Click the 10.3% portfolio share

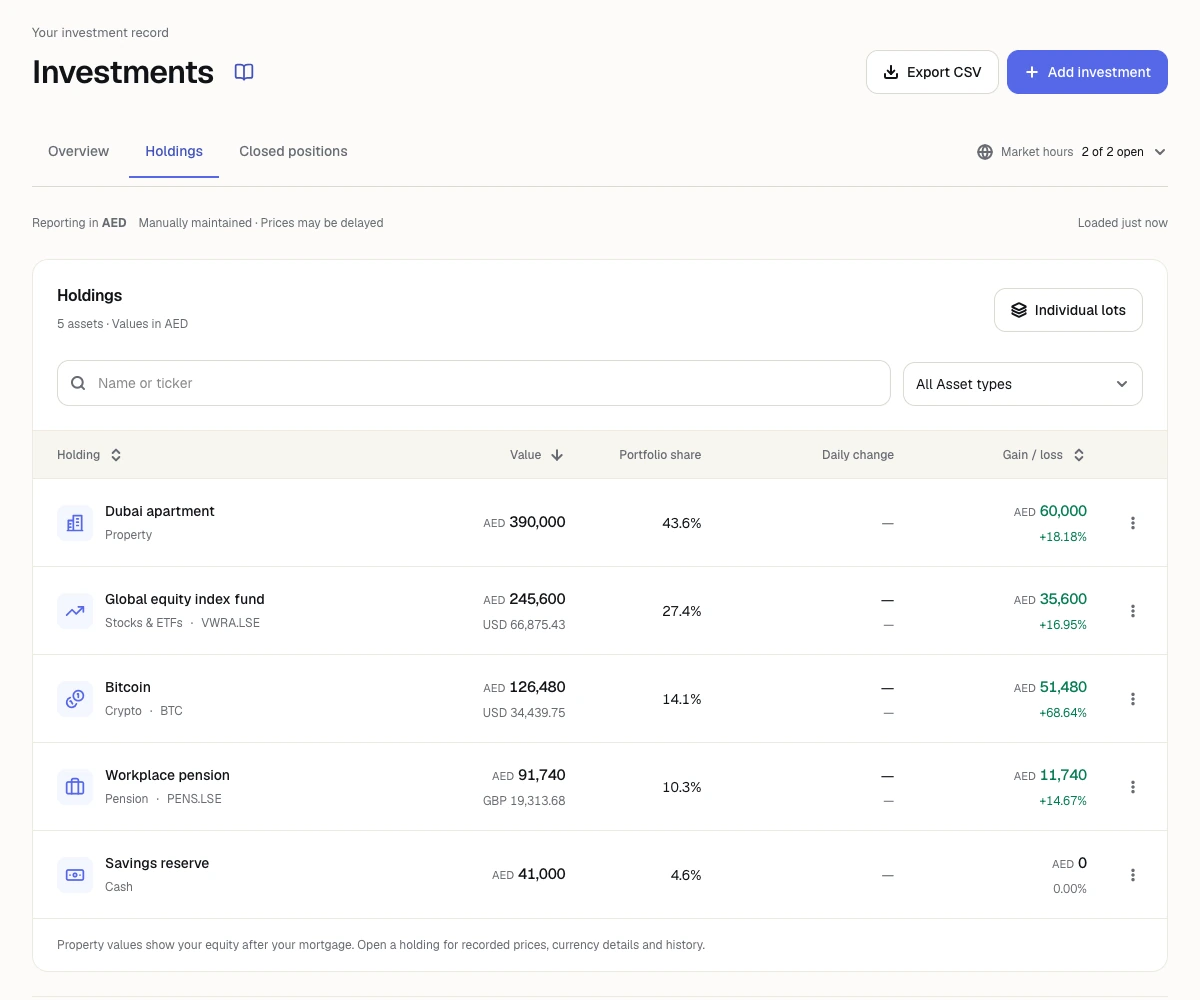pos(682,787)
